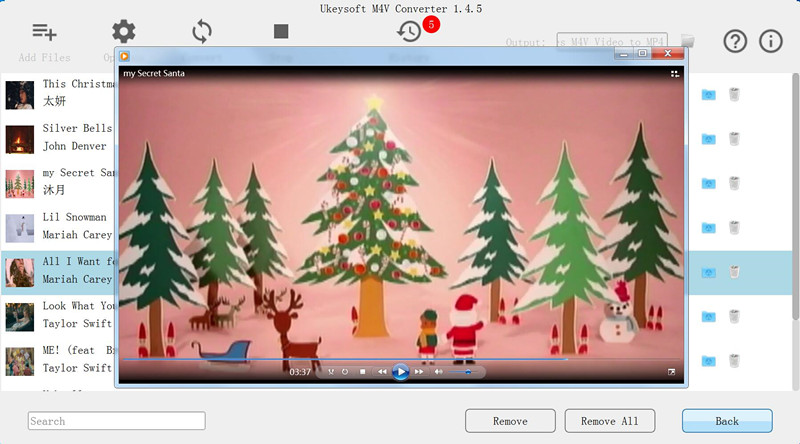Image resolution: width=800 pixels, height=444 pixels.
Task: Open folder for All I Want row
Action: click(x=708, y=273)
